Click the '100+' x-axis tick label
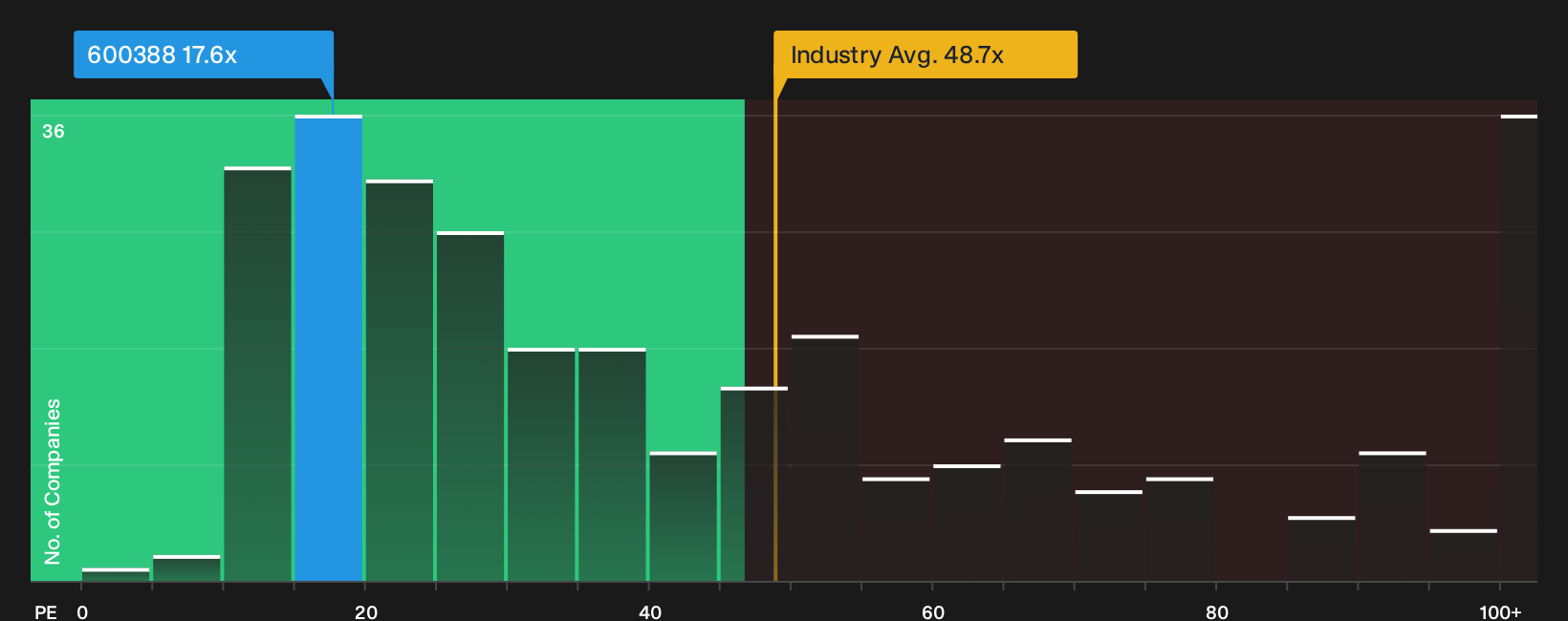Image resolution: width=1568 pixels, height=621 pixels. (x=1500, y=611)
